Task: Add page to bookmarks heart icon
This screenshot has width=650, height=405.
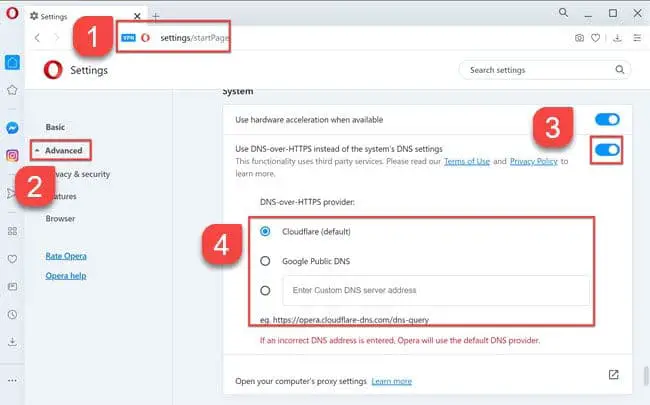Action: [596, 38]
